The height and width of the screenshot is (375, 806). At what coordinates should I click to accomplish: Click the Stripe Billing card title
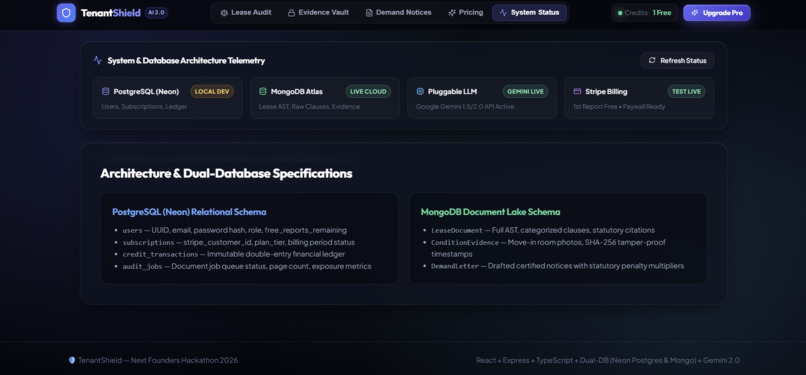pos(606,91)
